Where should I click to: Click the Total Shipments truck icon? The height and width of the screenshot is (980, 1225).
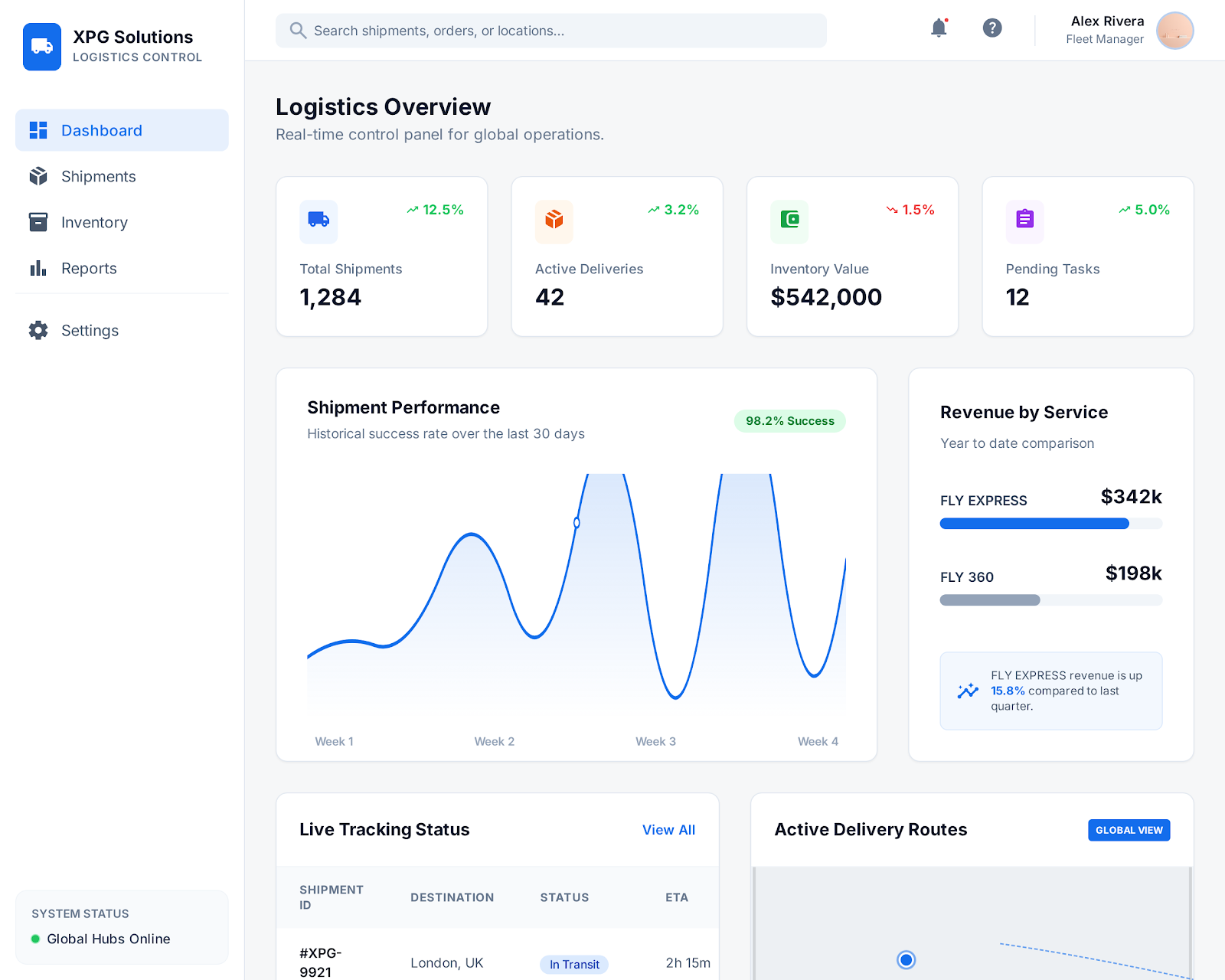click(x=318, y=222)
